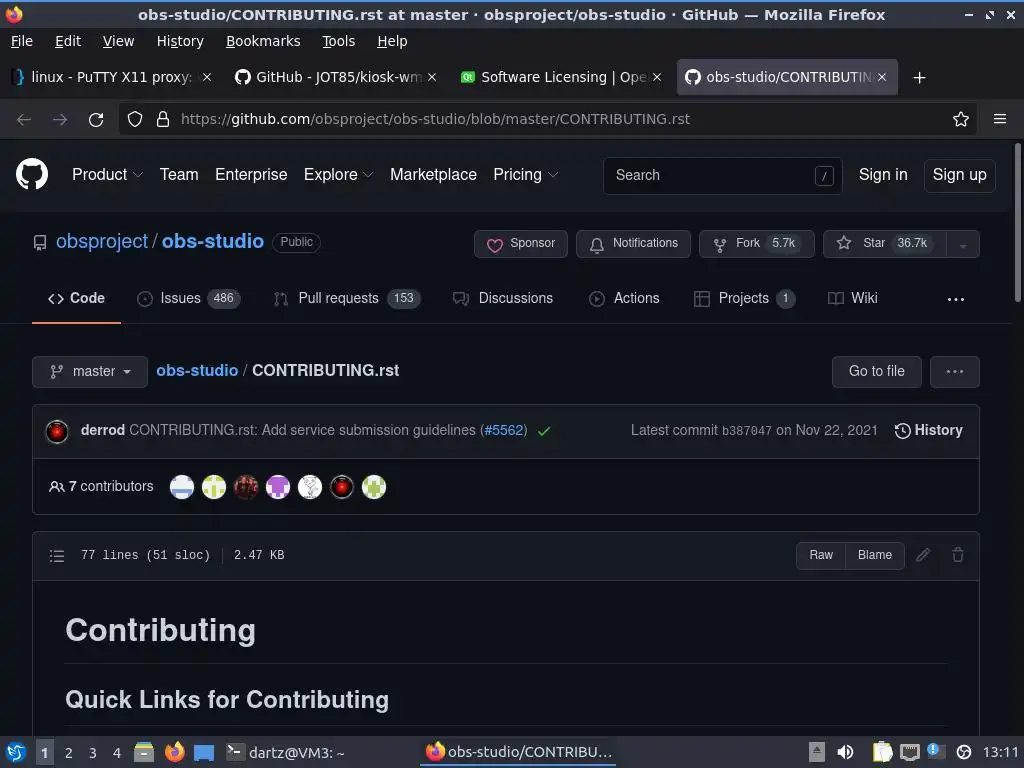Click the Sponsor button
1024x768 pixels.
coord(521,244)
